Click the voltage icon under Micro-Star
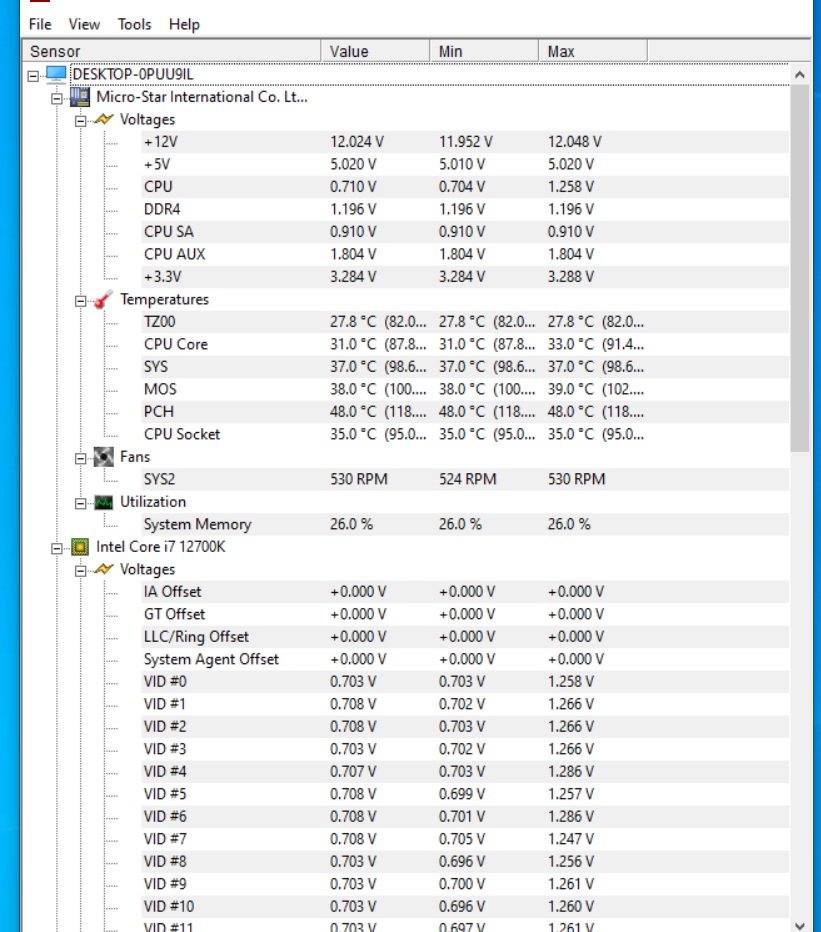Screen dimensions: 821x932 [103, 119]
